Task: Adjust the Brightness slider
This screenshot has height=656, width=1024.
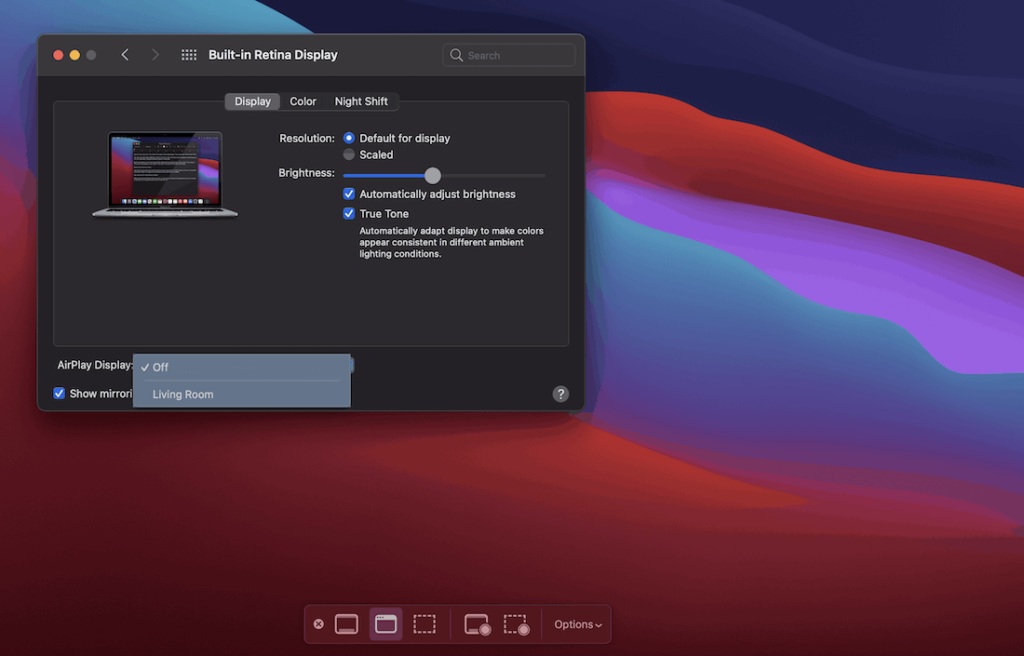Action: (x=432, y=175)
